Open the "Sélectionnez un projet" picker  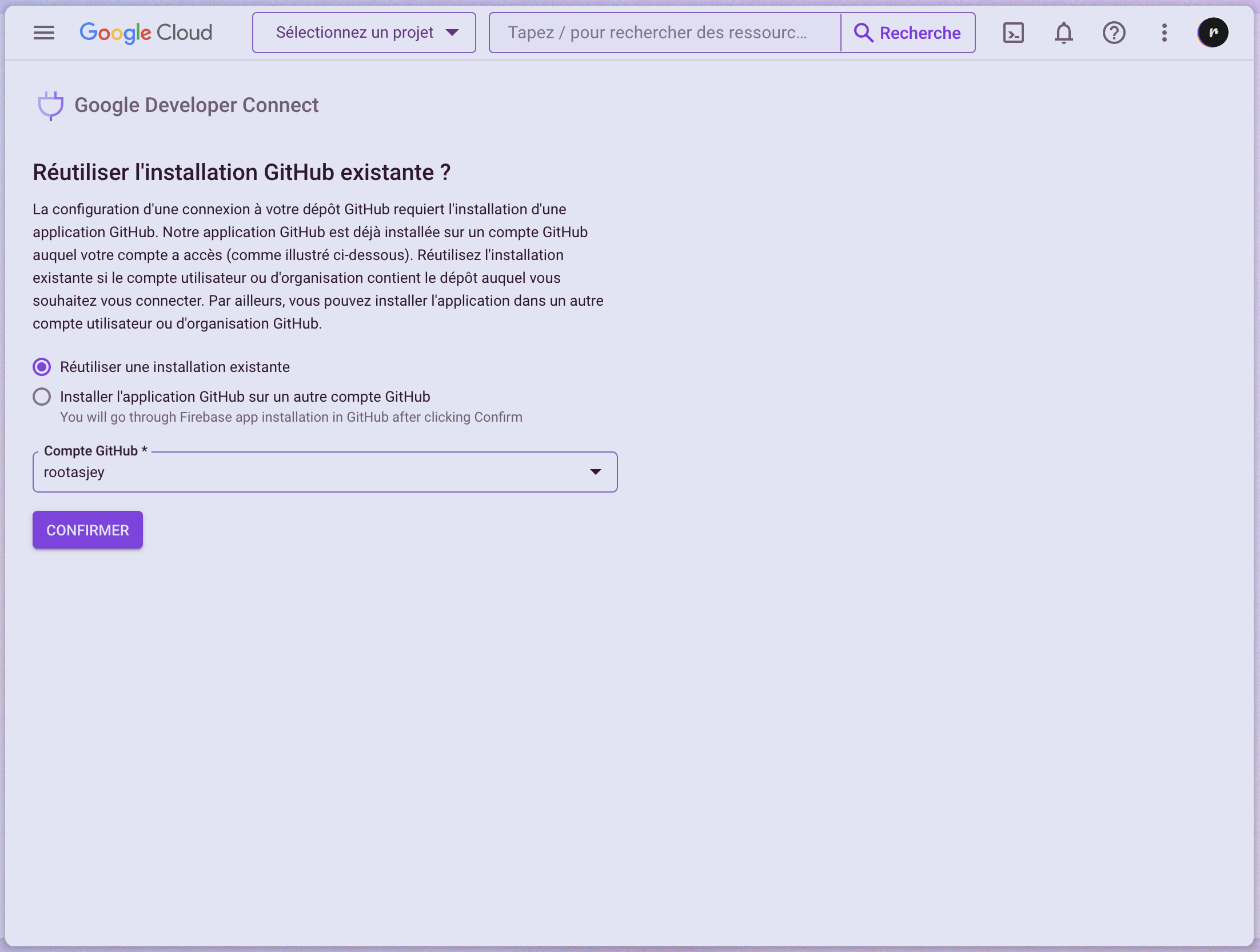(363, 33)
